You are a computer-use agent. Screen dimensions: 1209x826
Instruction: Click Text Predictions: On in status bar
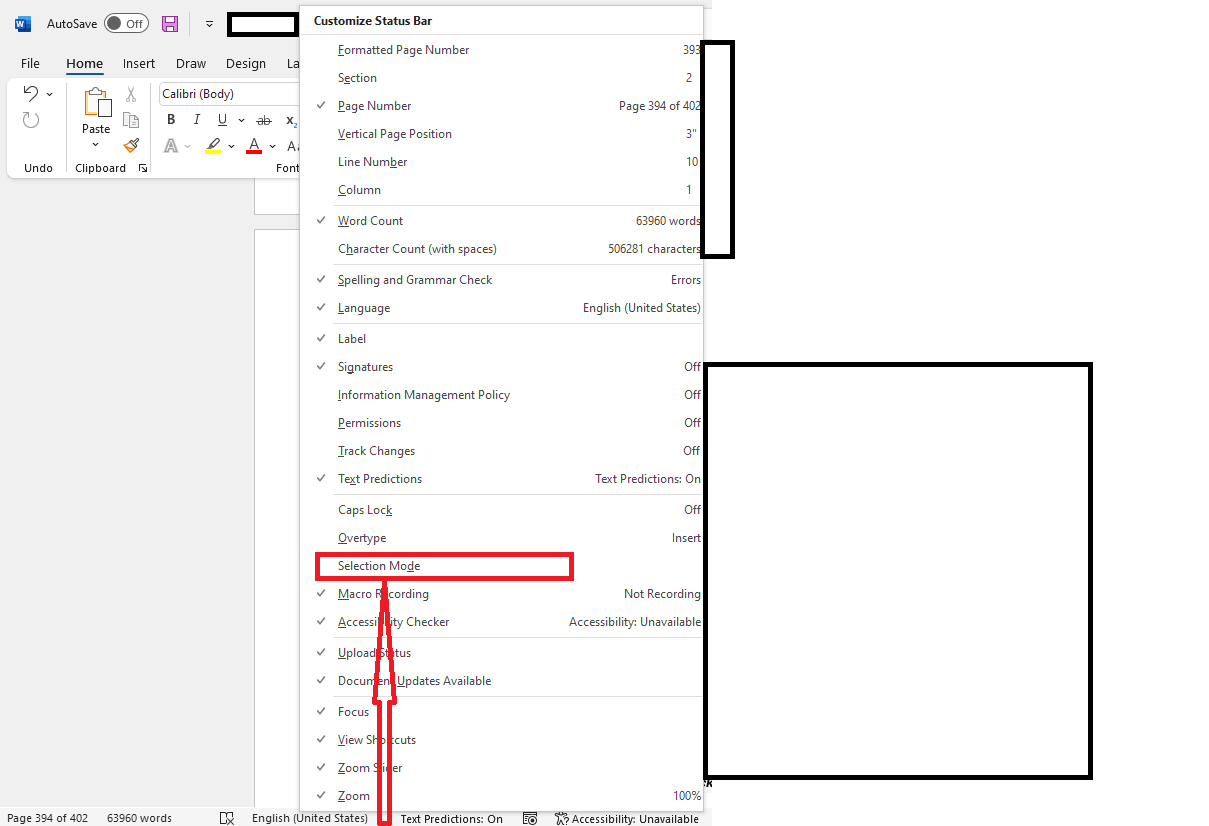(452, 818)
